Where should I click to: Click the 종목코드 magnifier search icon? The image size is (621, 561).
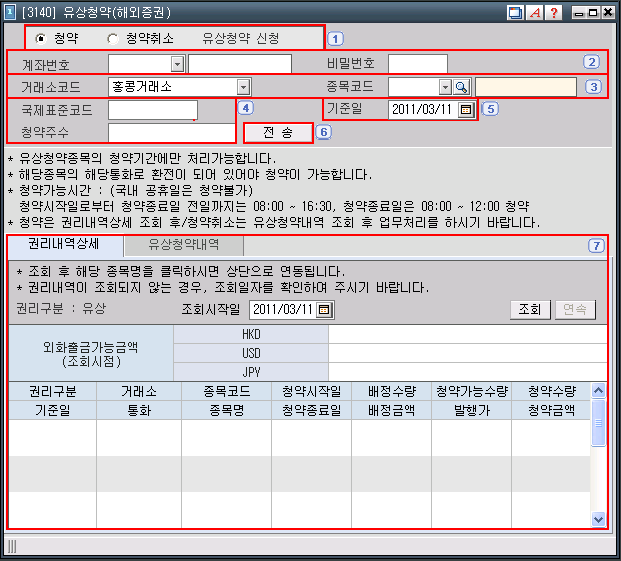461,87
